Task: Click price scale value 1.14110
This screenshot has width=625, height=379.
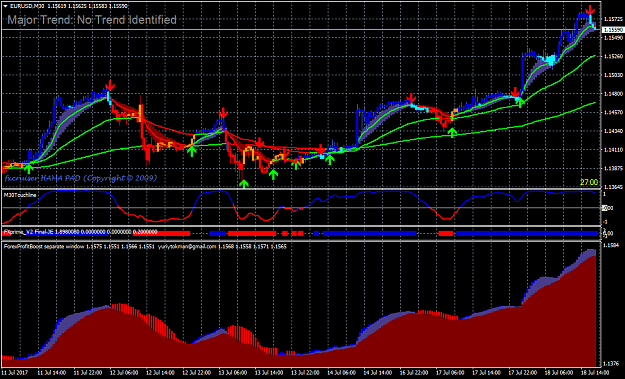Action: click(x=613, y=150)
